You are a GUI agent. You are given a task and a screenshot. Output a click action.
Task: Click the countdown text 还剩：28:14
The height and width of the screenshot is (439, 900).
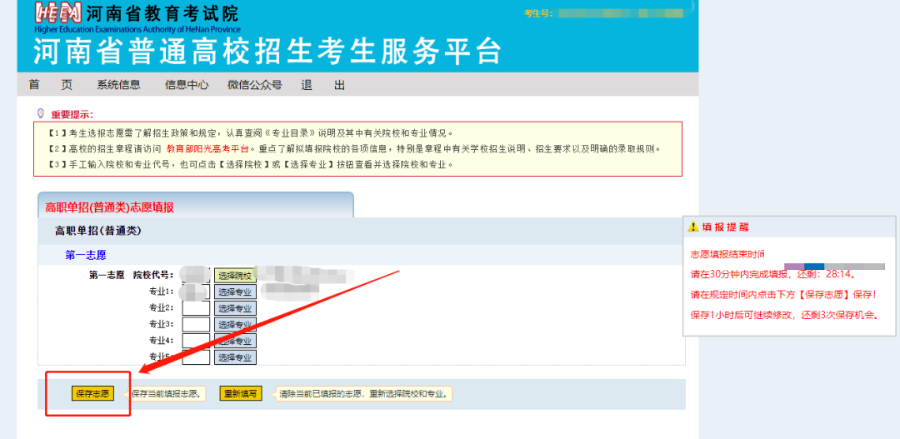pyautogui.click(x=826, y=274)
